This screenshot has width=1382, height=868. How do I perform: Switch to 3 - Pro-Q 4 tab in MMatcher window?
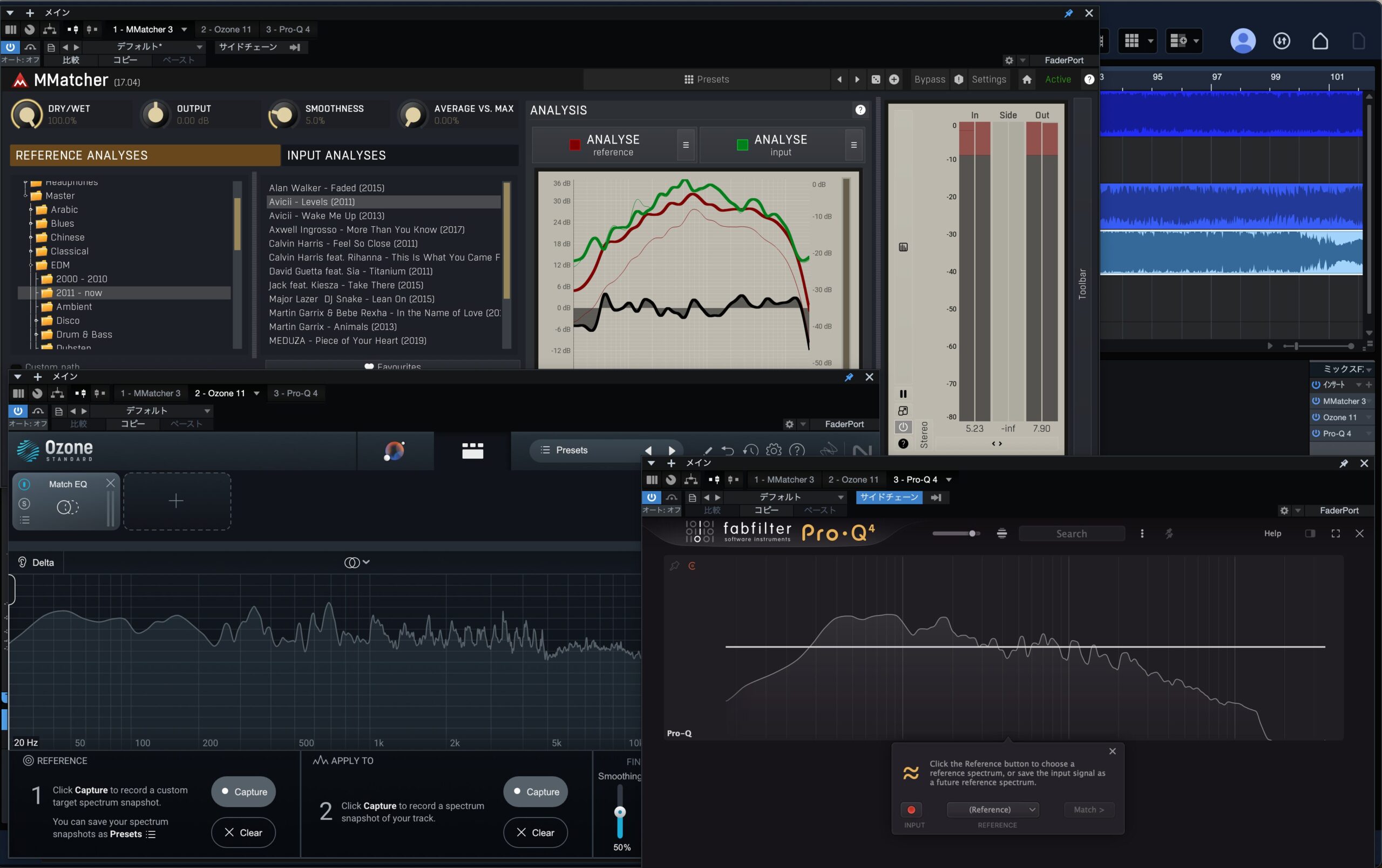[288, 30]
